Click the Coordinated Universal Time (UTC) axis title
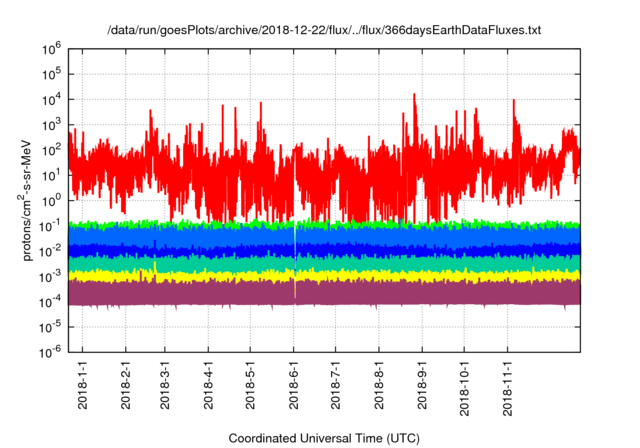The height and width of the screenshot is (448, 640). [x=324, y=439]
